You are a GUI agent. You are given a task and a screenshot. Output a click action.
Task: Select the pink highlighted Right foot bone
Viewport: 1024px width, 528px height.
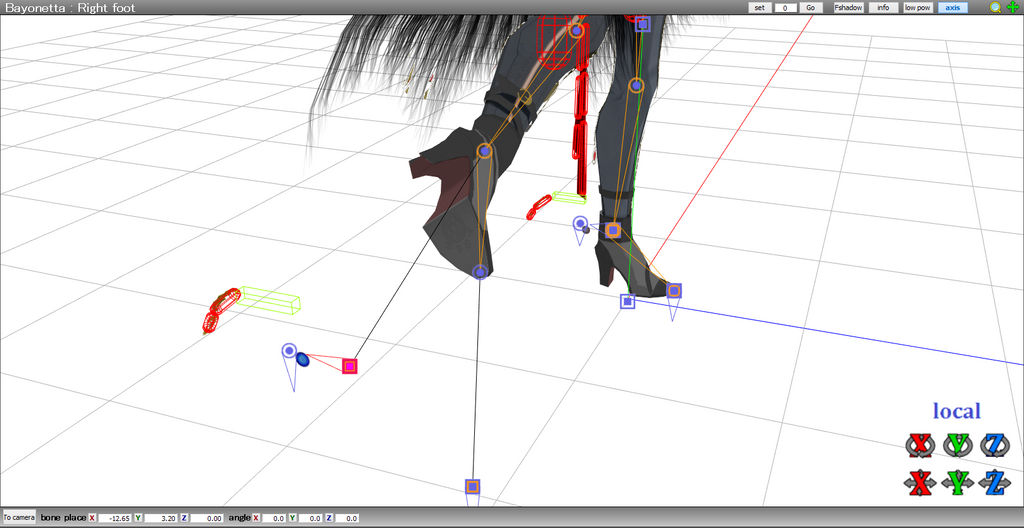click(x=350, y=367)
